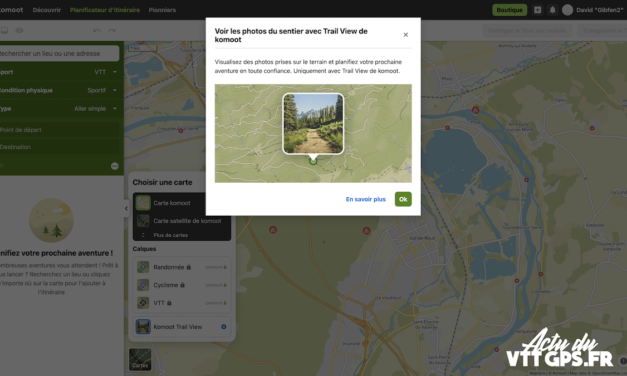Open the Pionniers menu

(162, 10)
